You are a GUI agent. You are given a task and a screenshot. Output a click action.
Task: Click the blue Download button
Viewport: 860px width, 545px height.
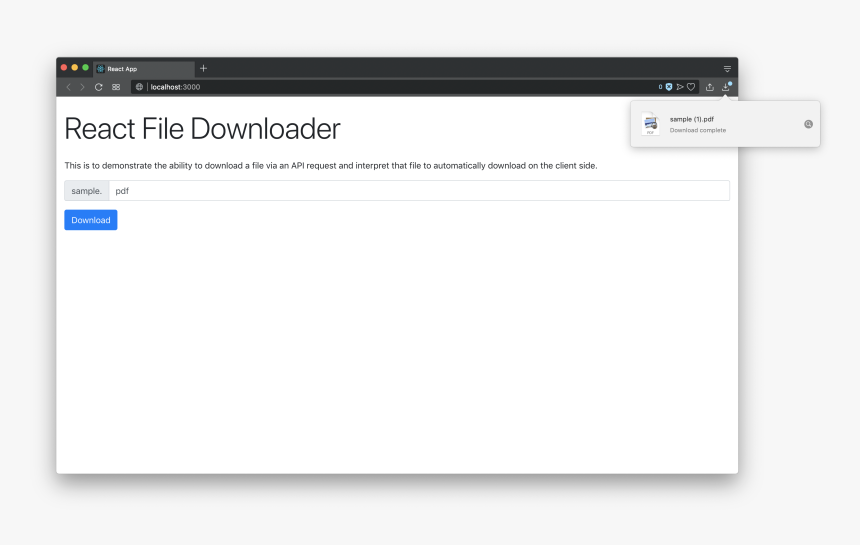(90, 220)
